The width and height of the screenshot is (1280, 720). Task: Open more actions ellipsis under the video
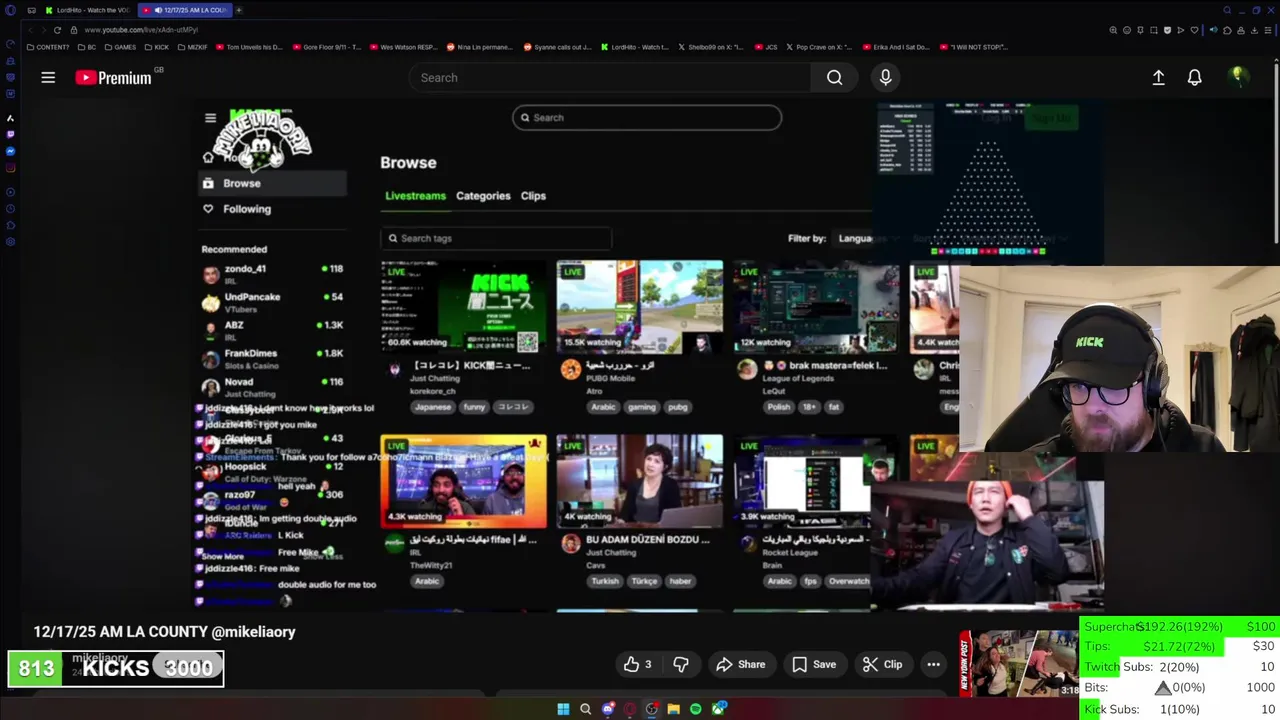(933, 664)
